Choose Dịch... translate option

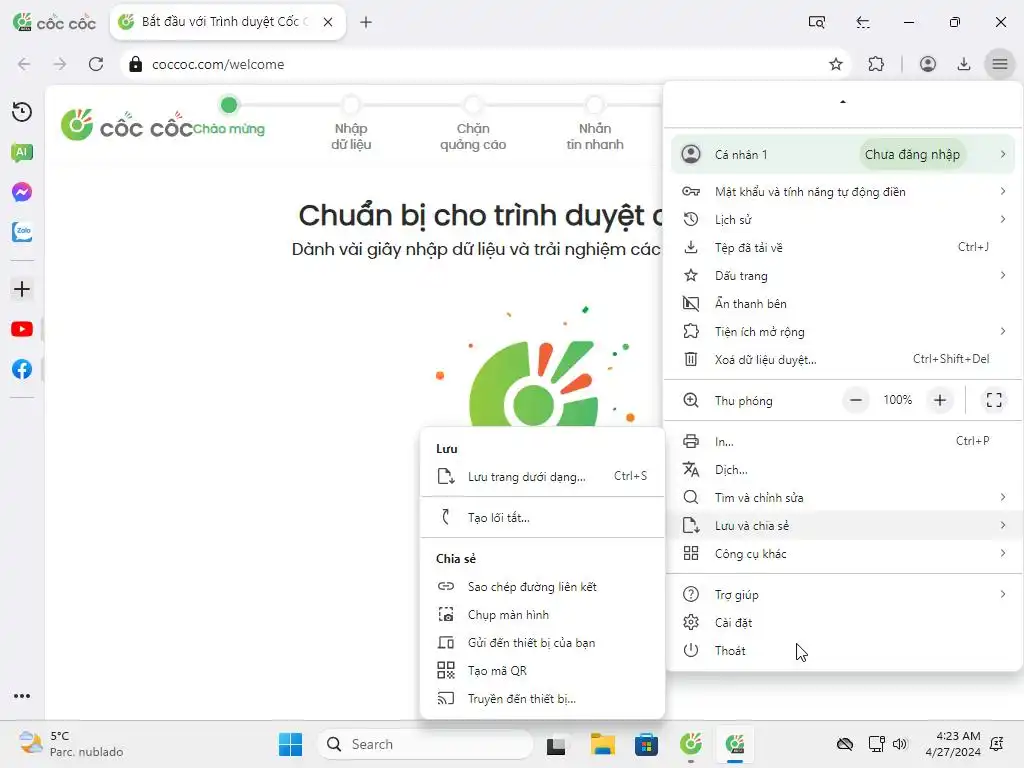click(843, 470)
